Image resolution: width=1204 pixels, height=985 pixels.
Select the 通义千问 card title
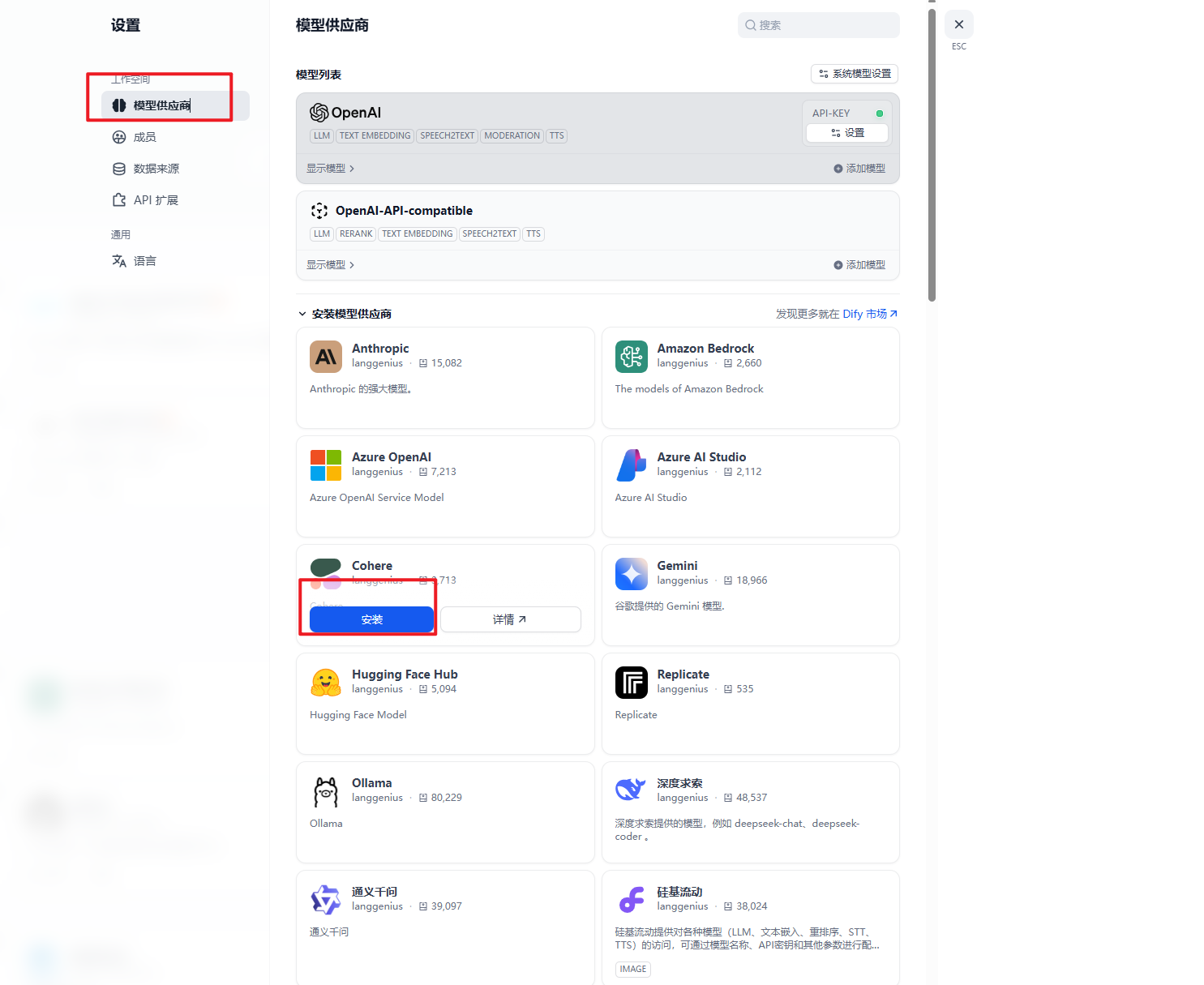coord(375,892)
